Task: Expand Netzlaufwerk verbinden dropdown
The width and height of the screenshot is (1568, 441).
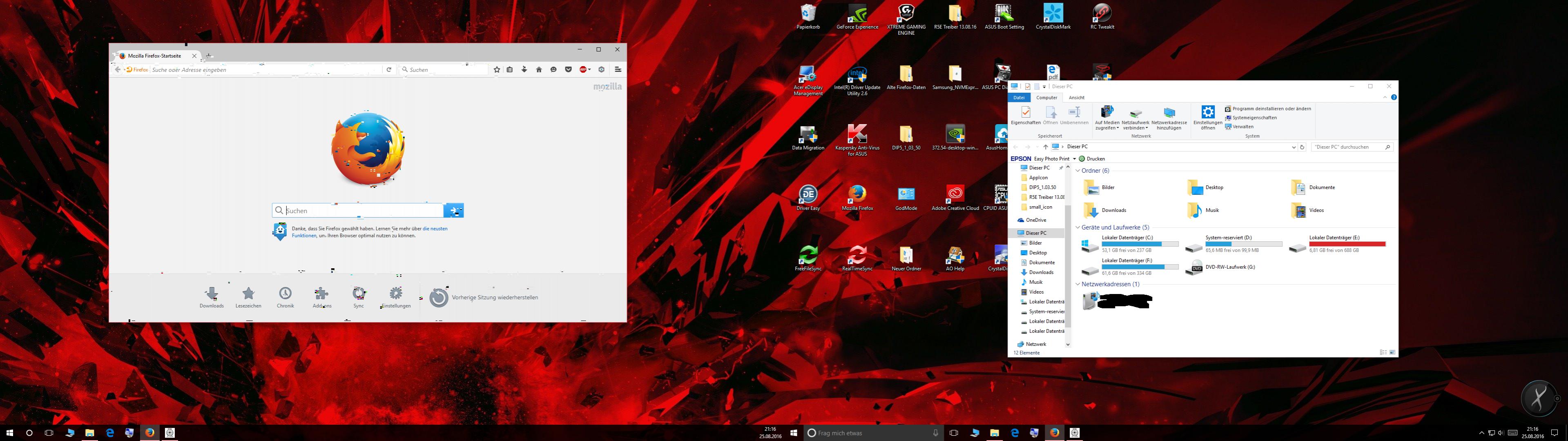Action: pos(1147,128)
